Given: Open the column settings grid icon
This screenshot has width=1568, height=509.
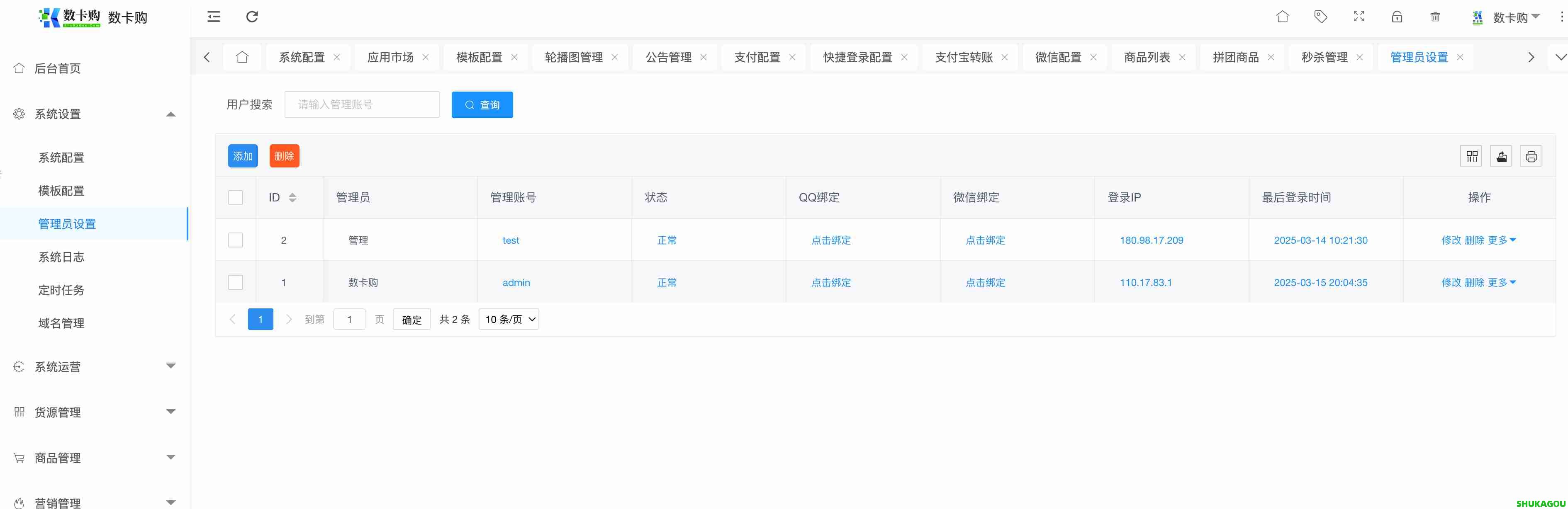Looking at the screenshot, I should point(1471,156).
